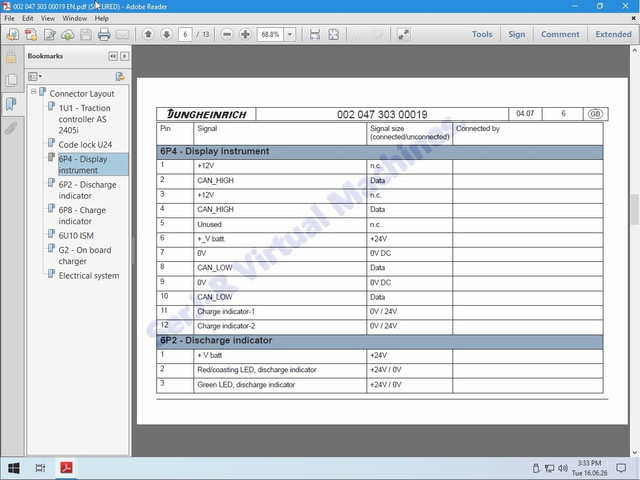Close document with menu bar X
640x480 pixels.
click(x=633, y=18)
